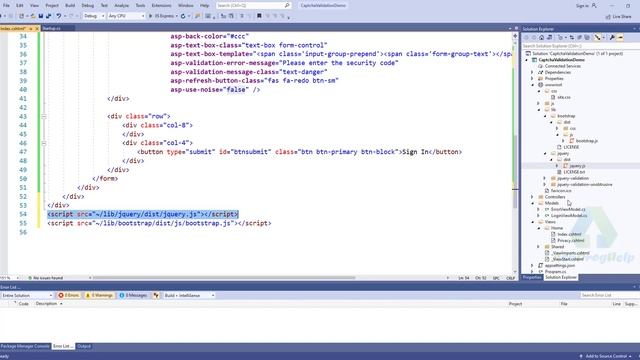
Task: Save the current file with the floppy icon
Action: click(40, 16)
